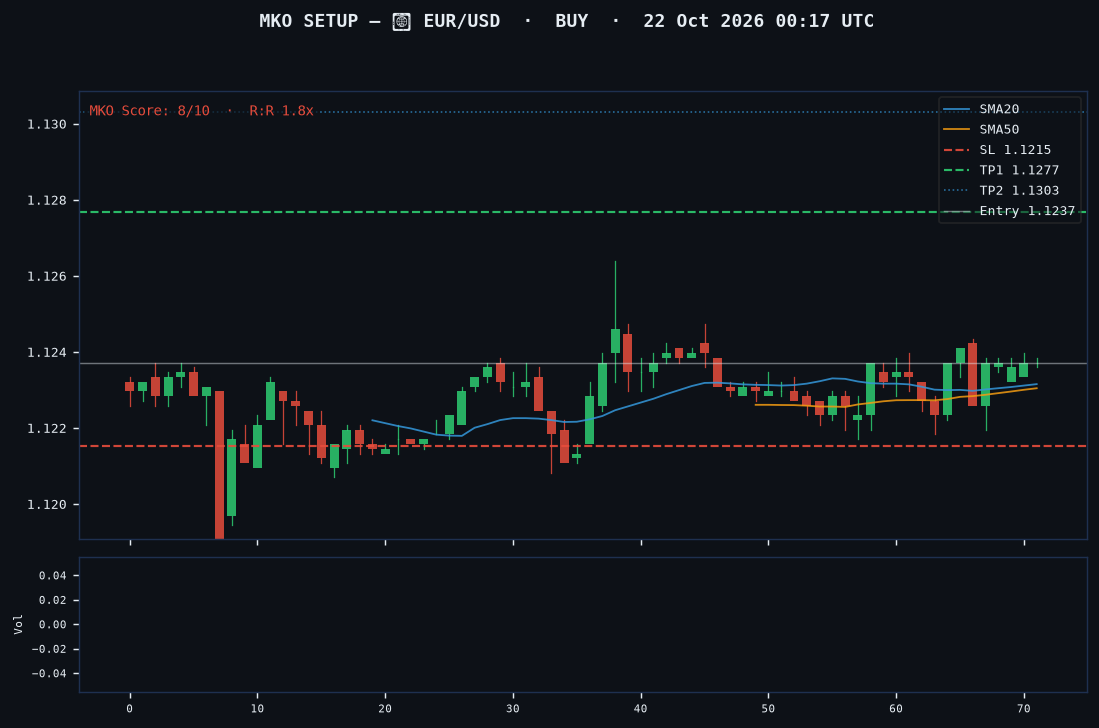Click the 1.130 price axis label
The image size is (1099, 728).
(47, 125)
